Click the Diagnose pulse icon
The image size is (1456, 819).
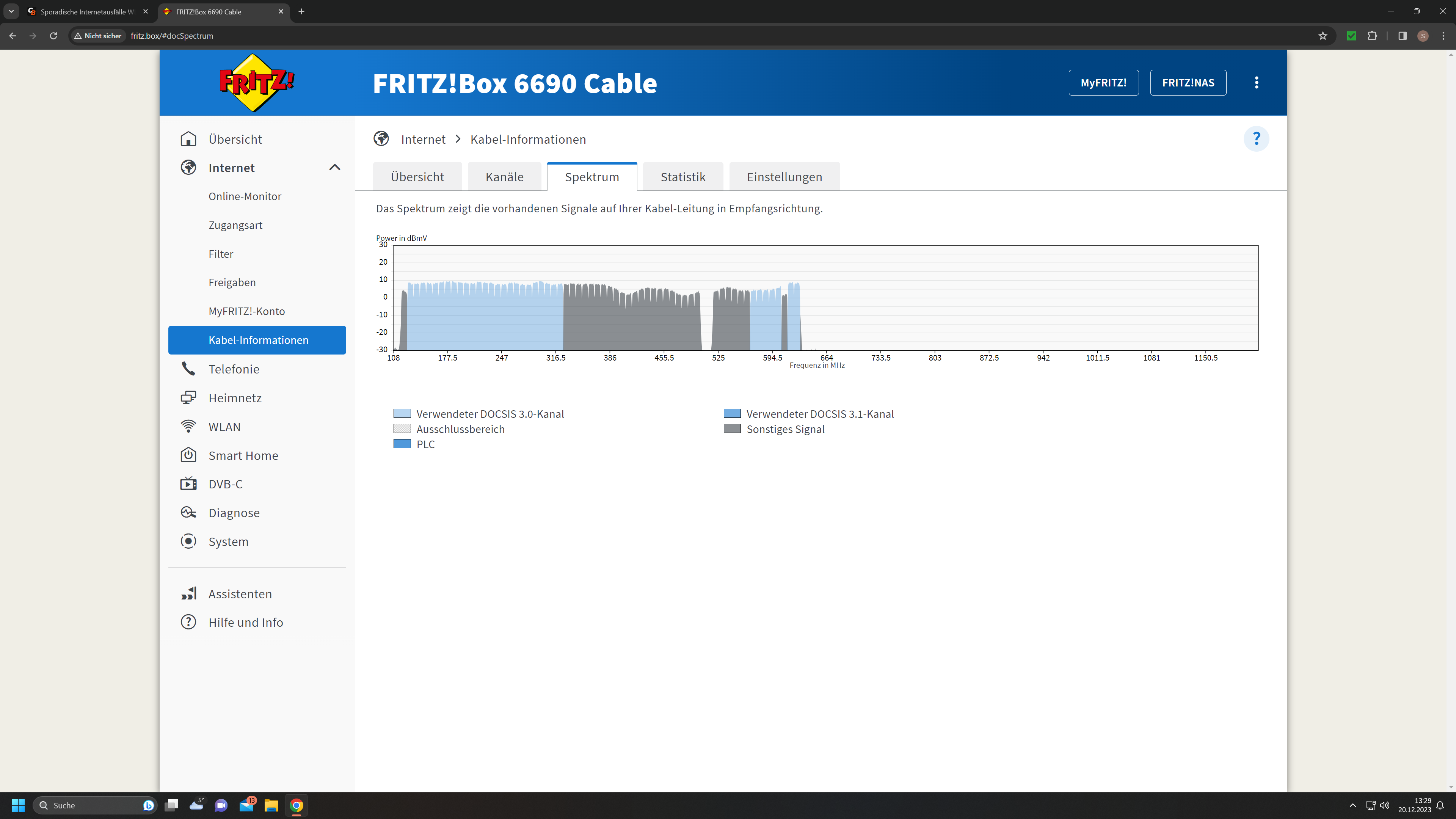coord(188,513)
